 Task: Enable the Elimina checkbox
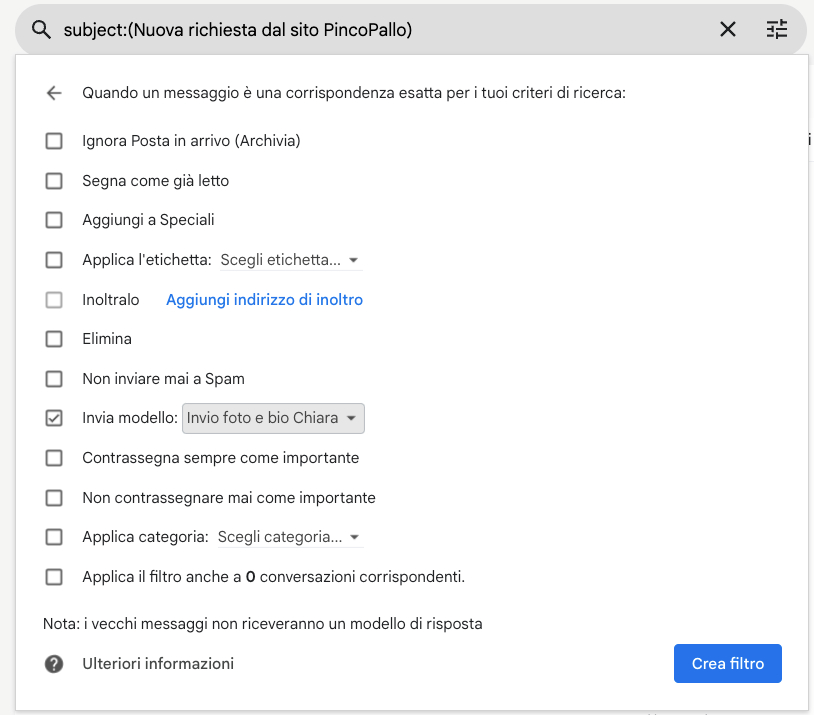click(54, 339)
